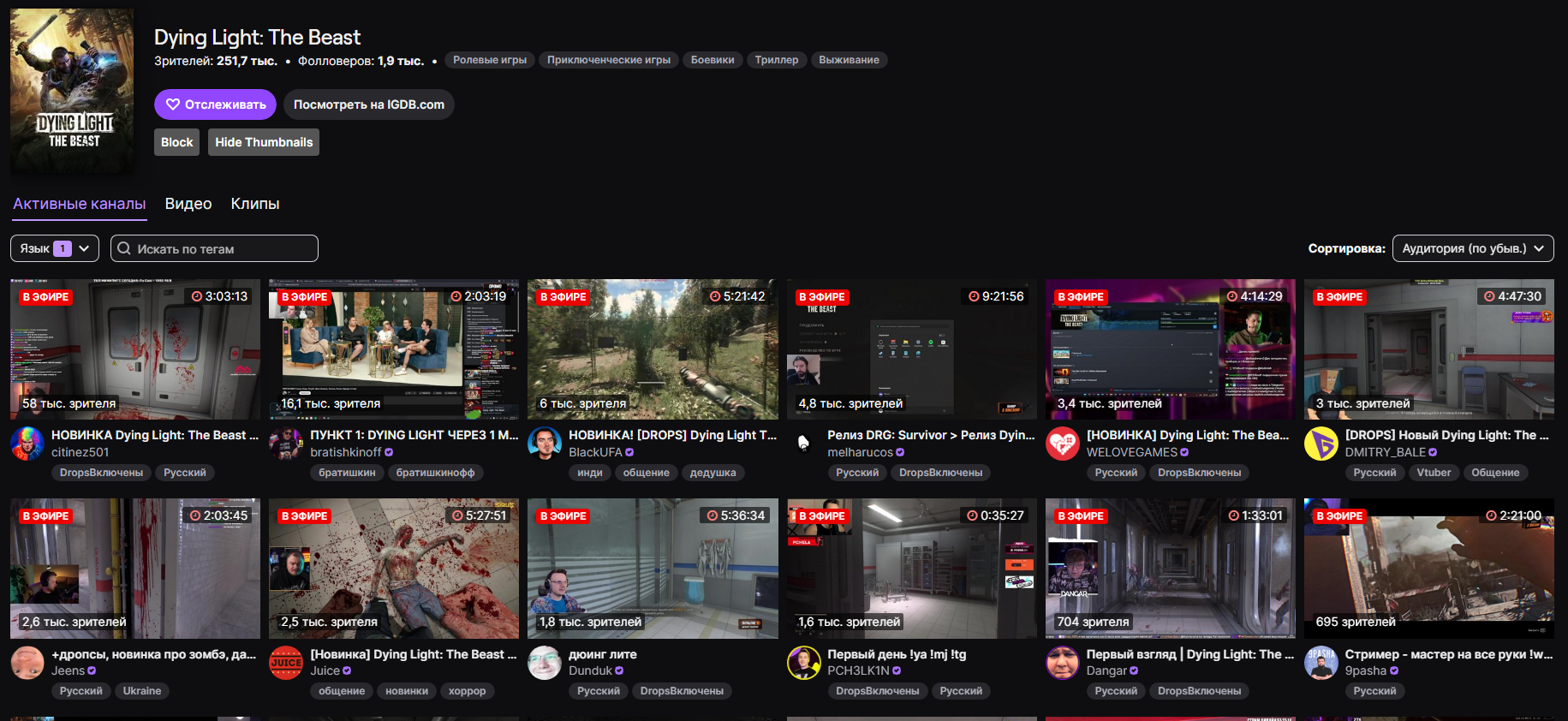
Task: Follow the game with Отслеживать button
Action: click(x=215, y=104)
